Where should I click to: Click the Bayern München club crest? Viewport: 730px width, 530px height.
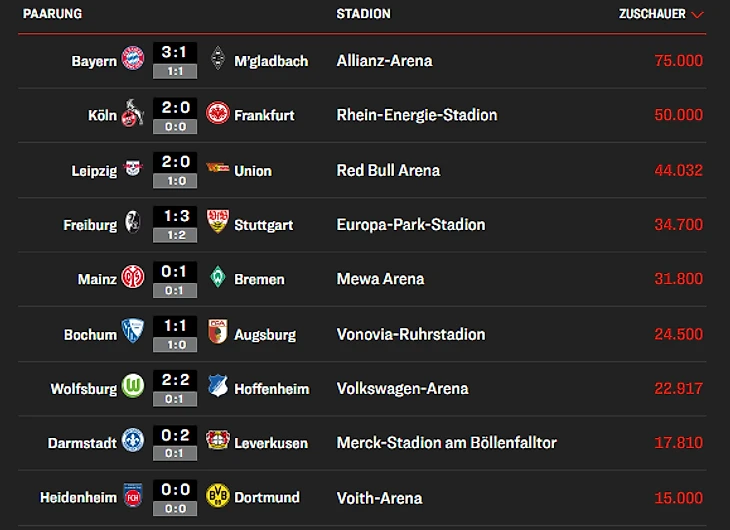pos(133,60)
